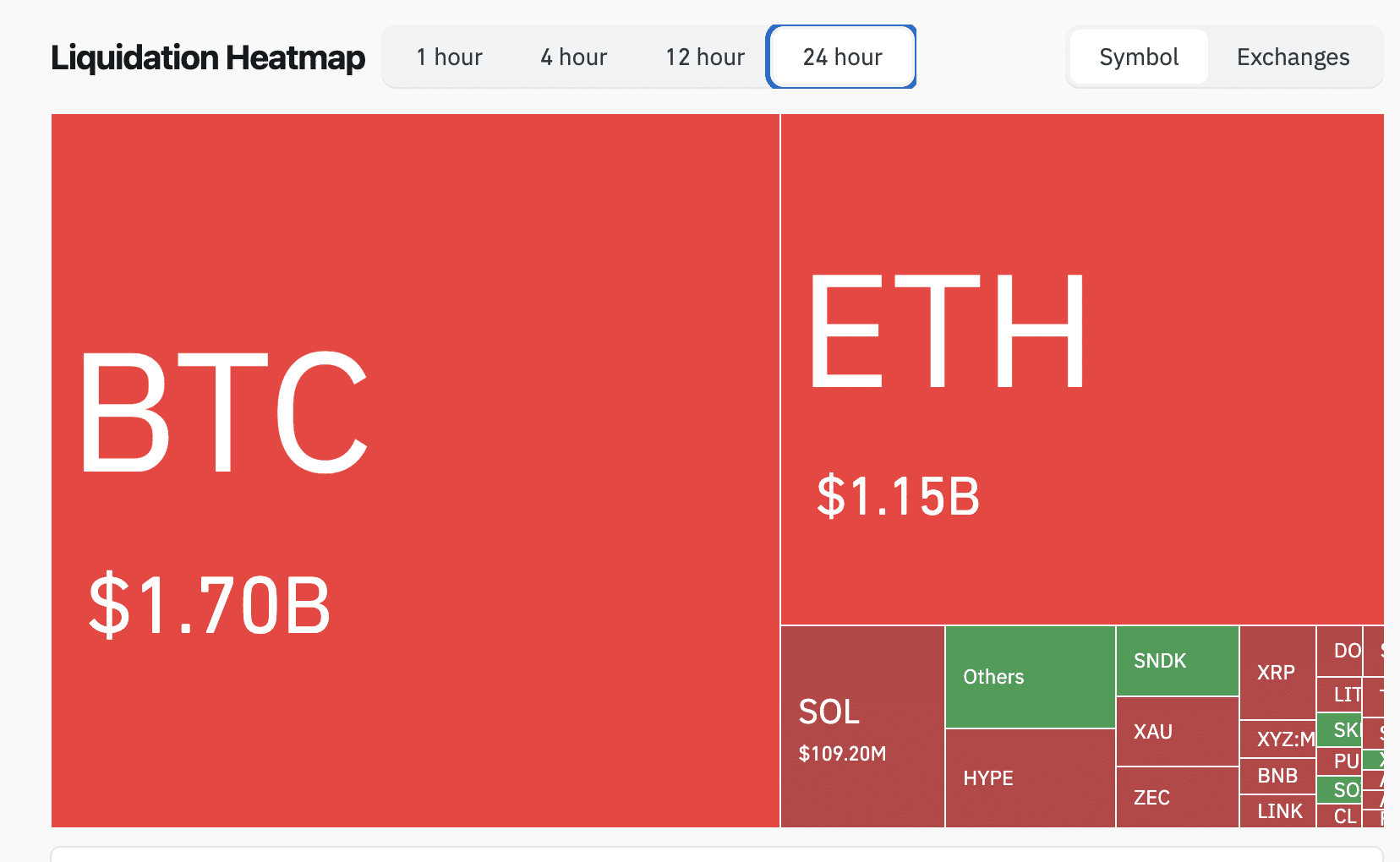Choose the 12 hour timeframe
1400x862 pixels.
705,57
